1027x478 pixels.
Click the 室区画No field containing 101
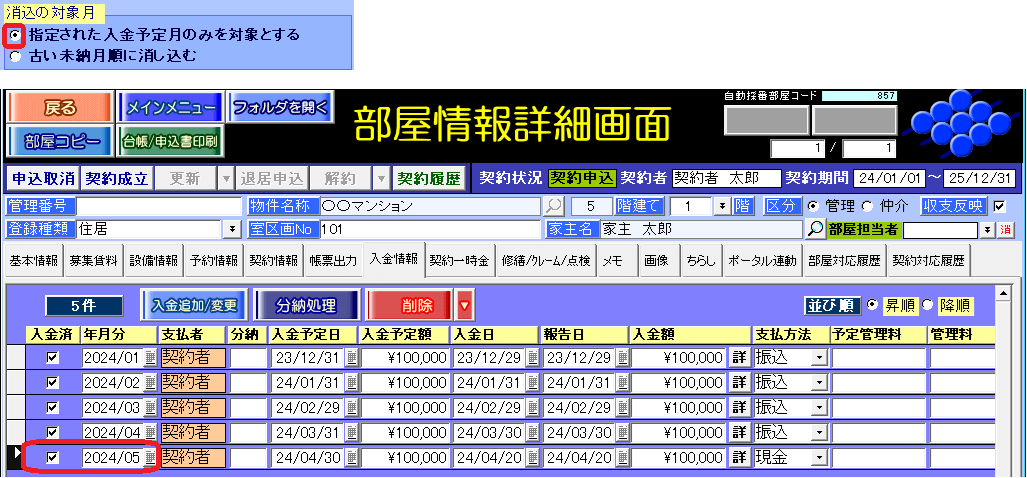430,229
